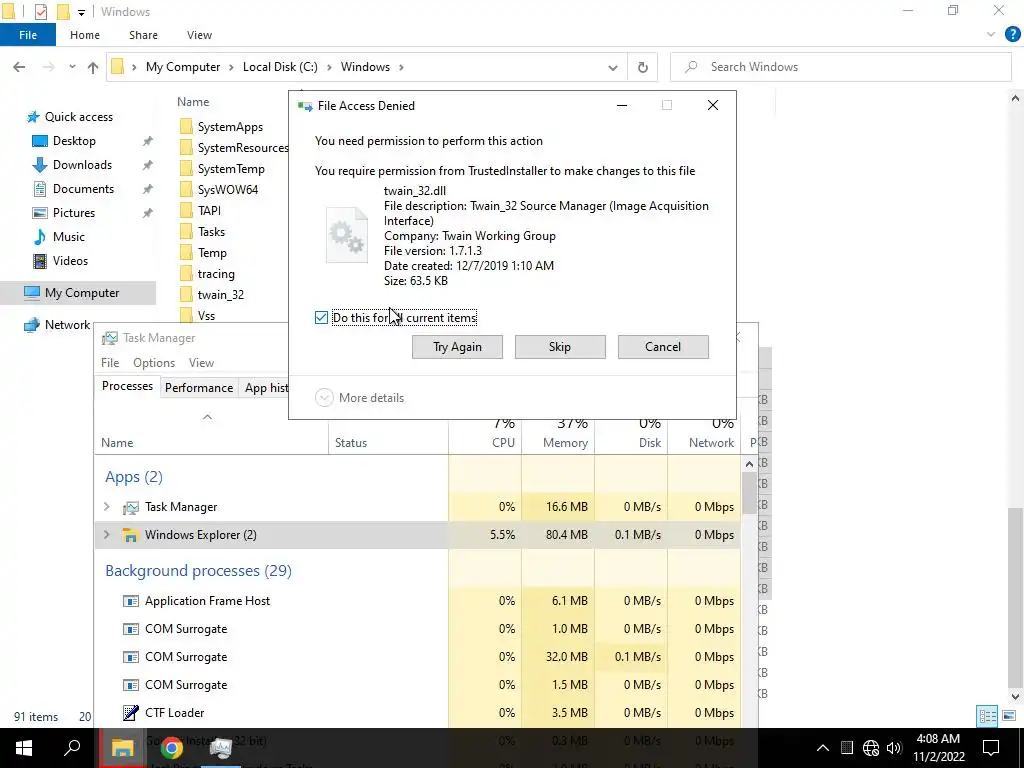Screen dimensions: 1024x768
Task: Open Task Manager's Options menu
Action: tap(154, 363)
